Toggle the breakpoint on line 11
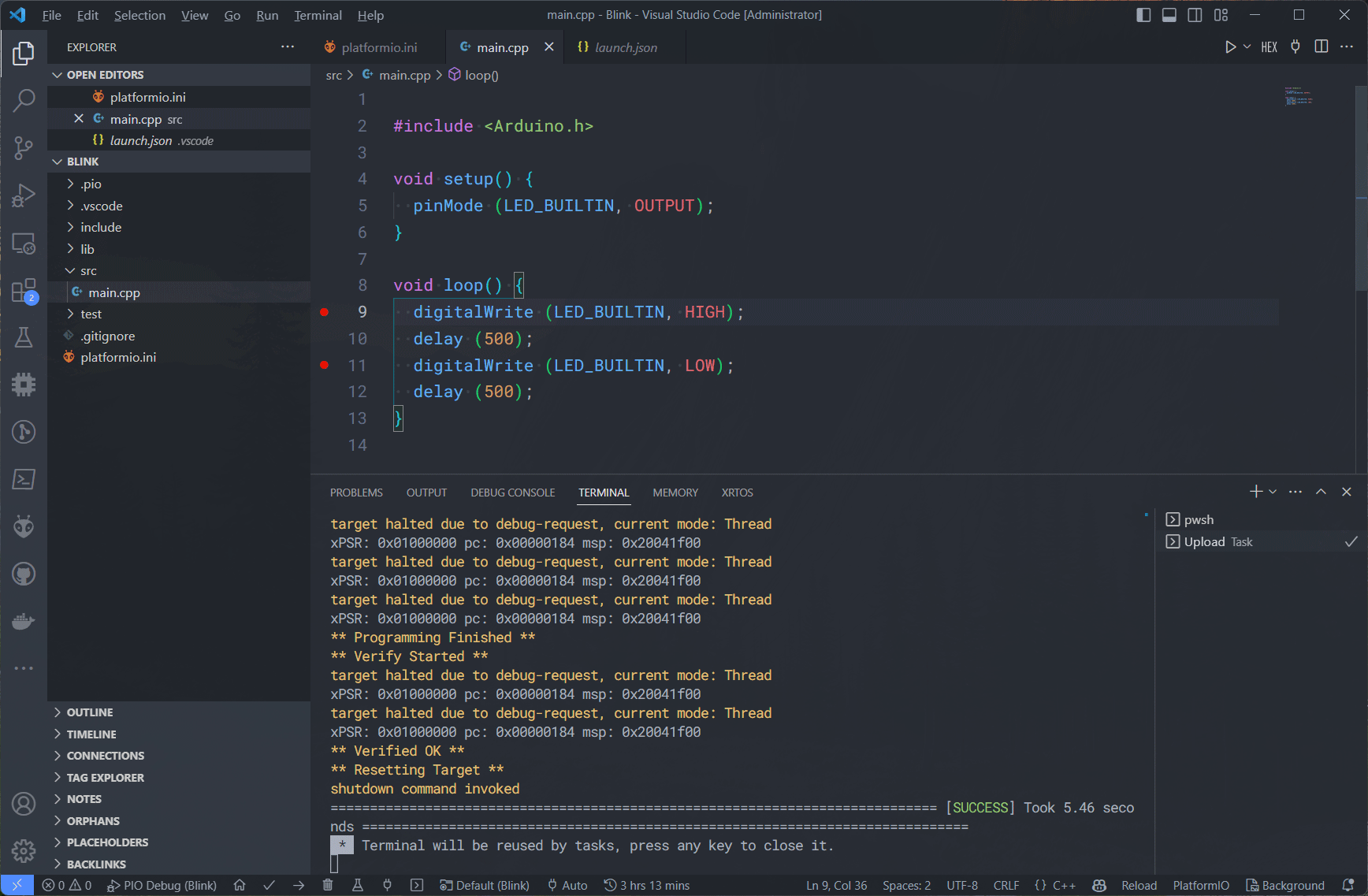 324,365
